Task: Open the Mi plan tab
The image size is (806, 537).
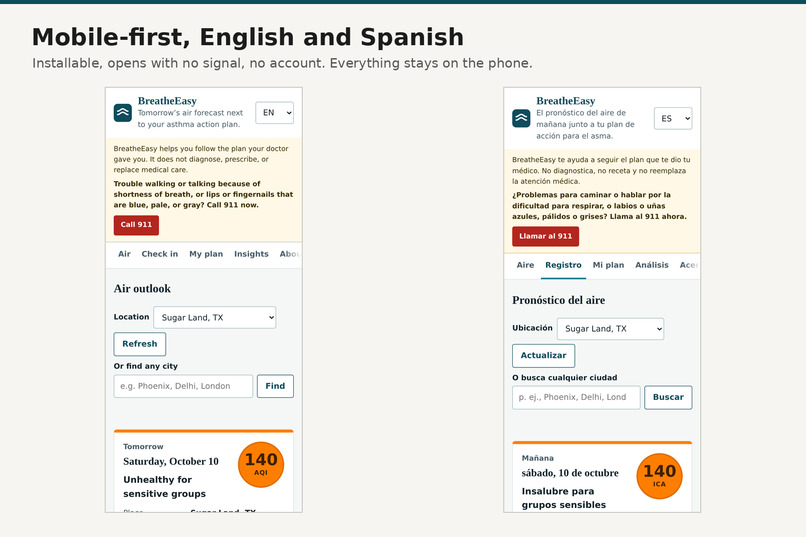Action: 609,265
